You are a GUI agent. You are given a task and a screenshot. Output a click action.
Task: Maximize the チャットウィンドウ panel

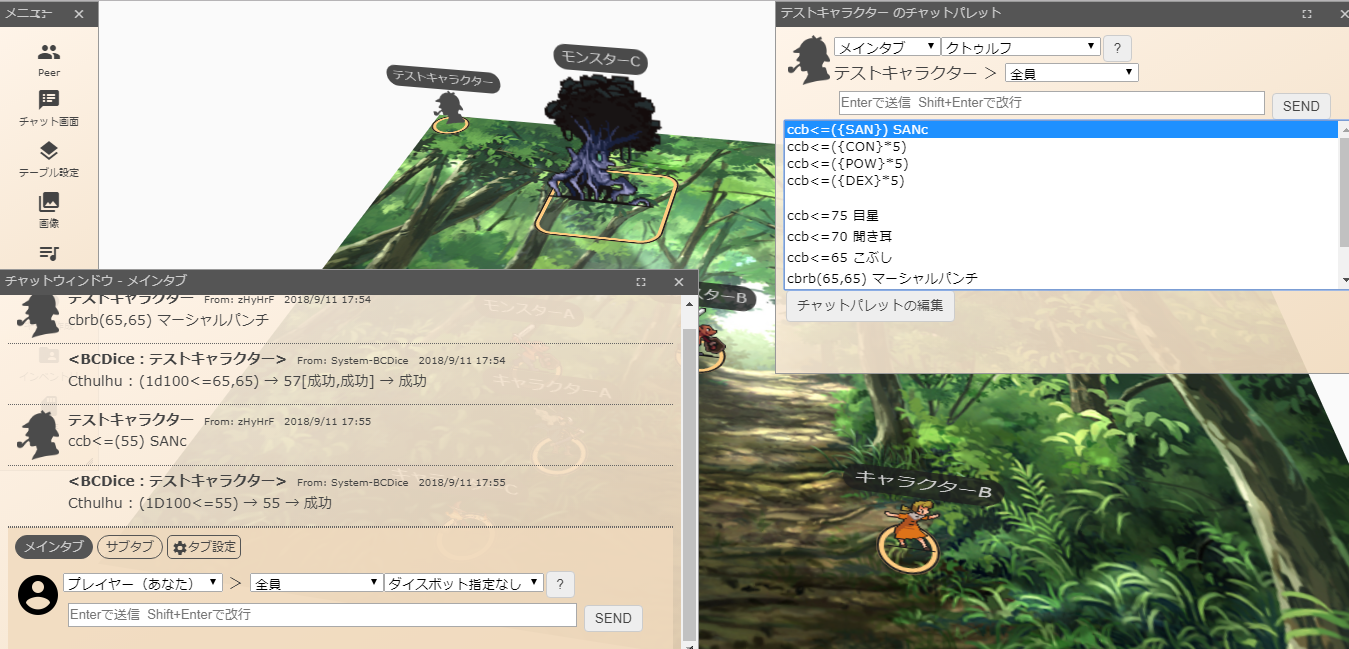pyautogui.click(x=641, y=282)
